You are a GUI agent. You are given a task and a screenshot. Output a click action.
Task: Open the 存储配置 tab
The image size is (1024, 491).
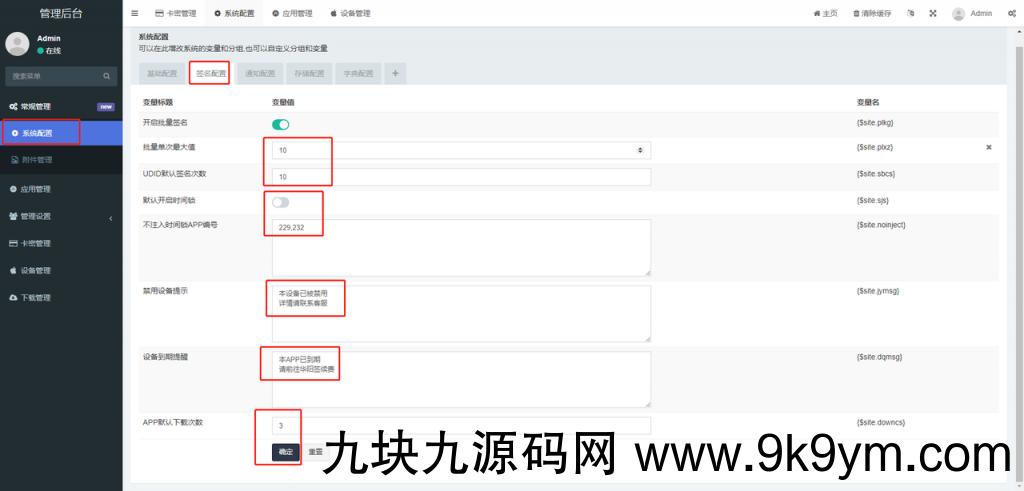point(310,74)
